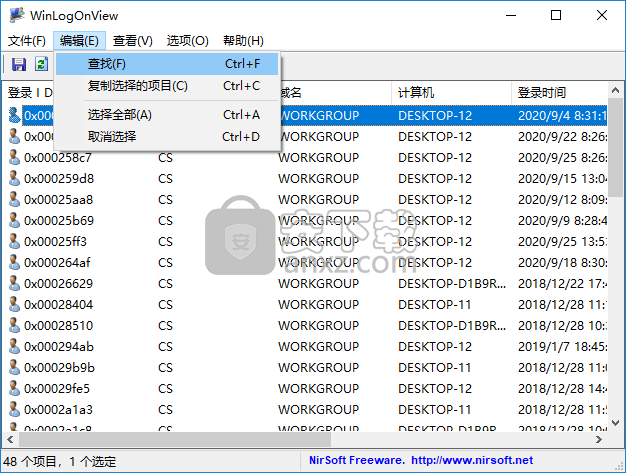Maximize the WinLogOnView window
Viewport: 626px width, 473px height.
coord(556,15)
